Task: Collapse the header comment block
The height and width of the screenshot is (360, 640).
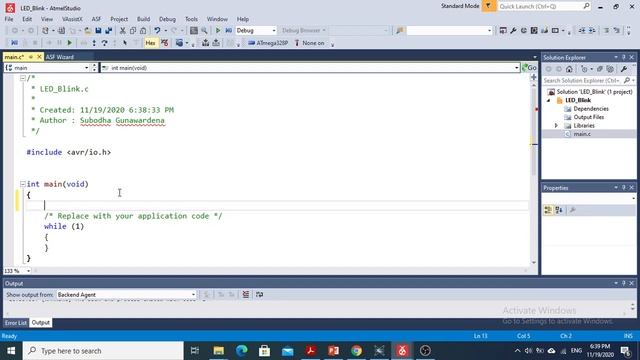Action: pos(23,78)
